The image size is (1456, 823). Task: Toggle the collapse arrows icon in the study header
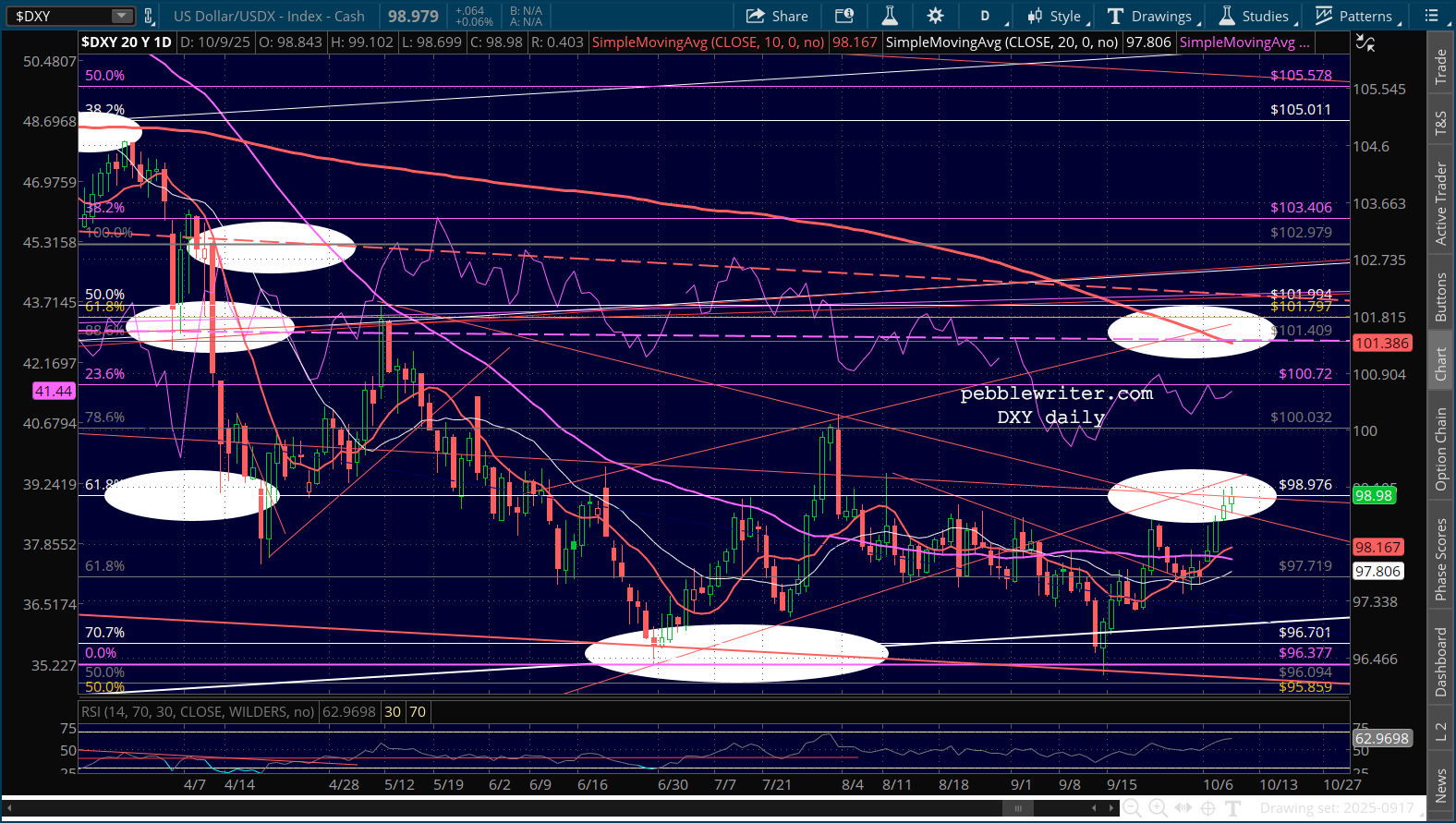[1365, 42]
